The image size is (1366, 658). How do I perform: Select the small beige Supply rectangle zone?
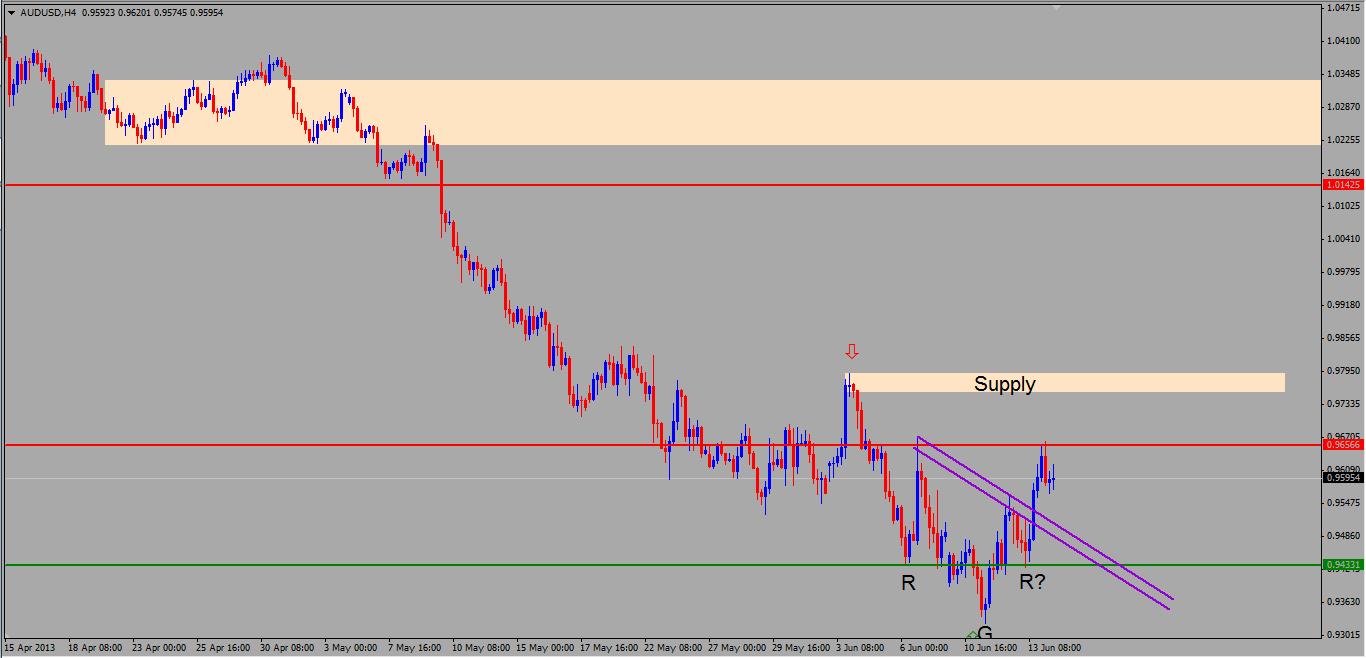pos(1066,382)
